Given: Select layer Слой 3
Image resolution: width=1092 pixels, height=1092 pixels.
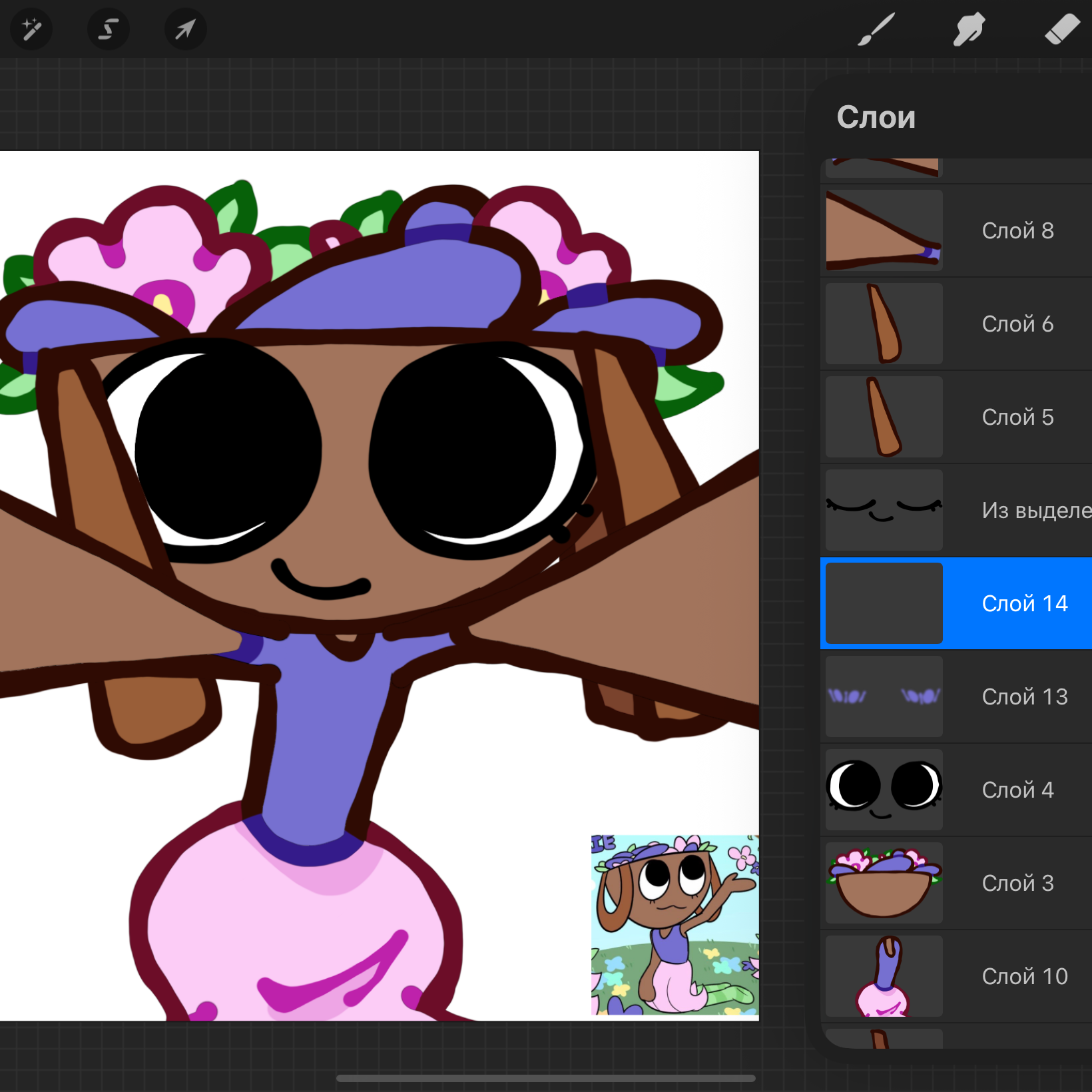Looking at the screenshot, I should [x=956, y=883].
